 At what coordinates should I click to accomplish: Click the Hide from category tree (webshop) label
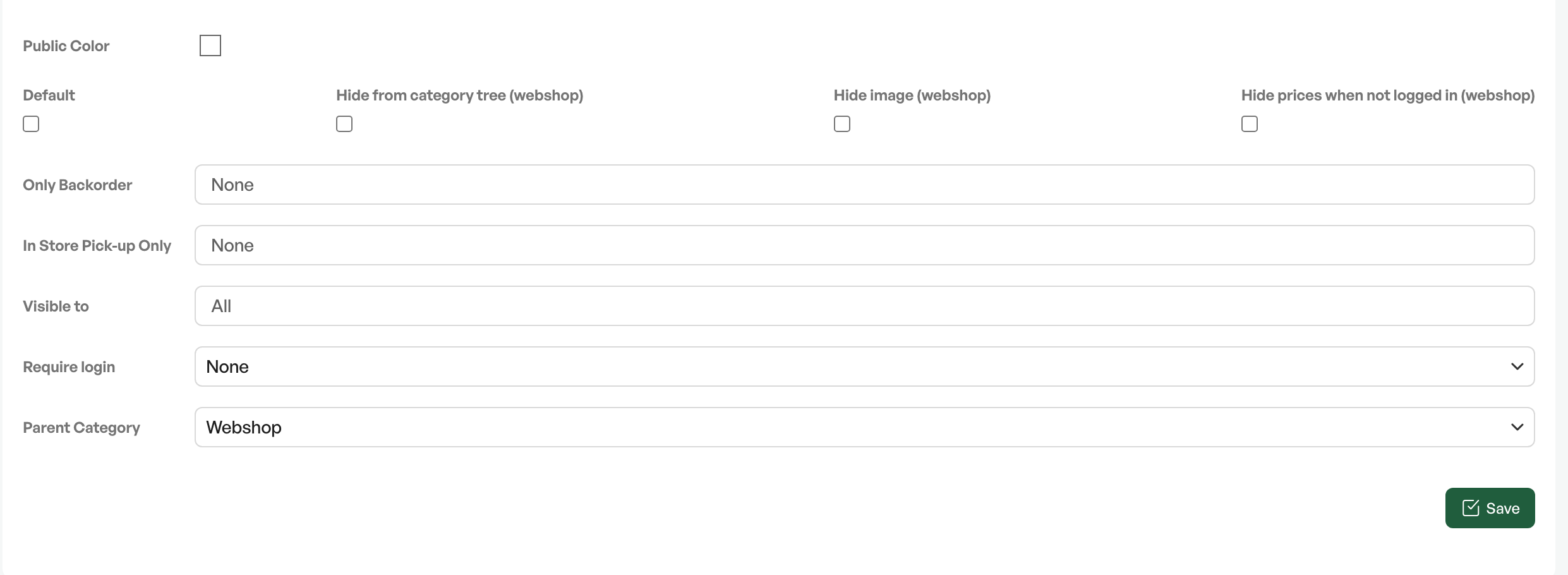460,95
